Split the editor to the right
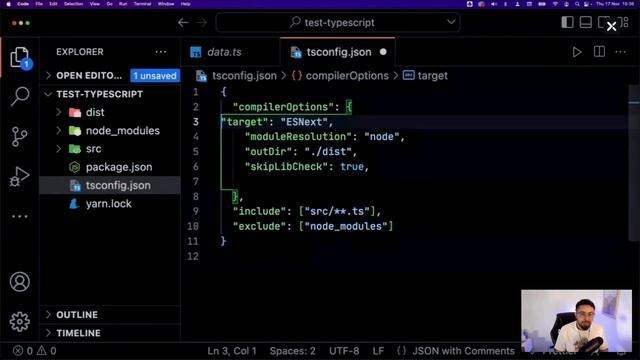This screenshot has height=360, width=640. pos(599,52)
